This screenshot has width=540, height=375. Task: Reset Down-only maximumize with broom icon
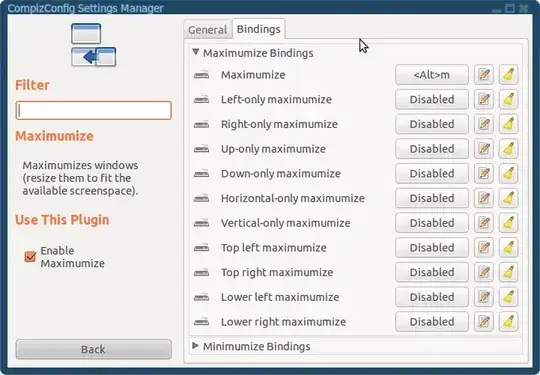coord(508,174)
